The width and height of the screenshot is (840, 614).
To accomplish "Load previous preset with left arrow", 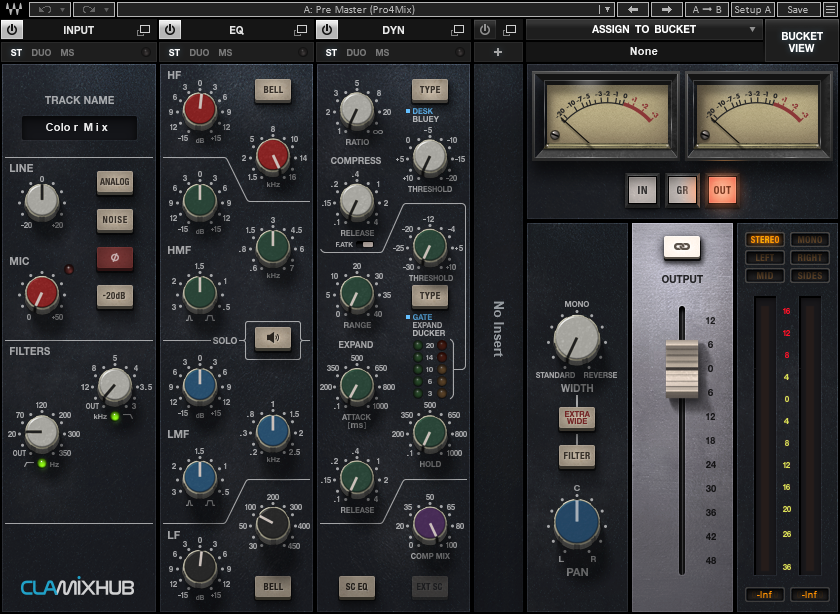I will pyautogui.click(x=633, y=9).
